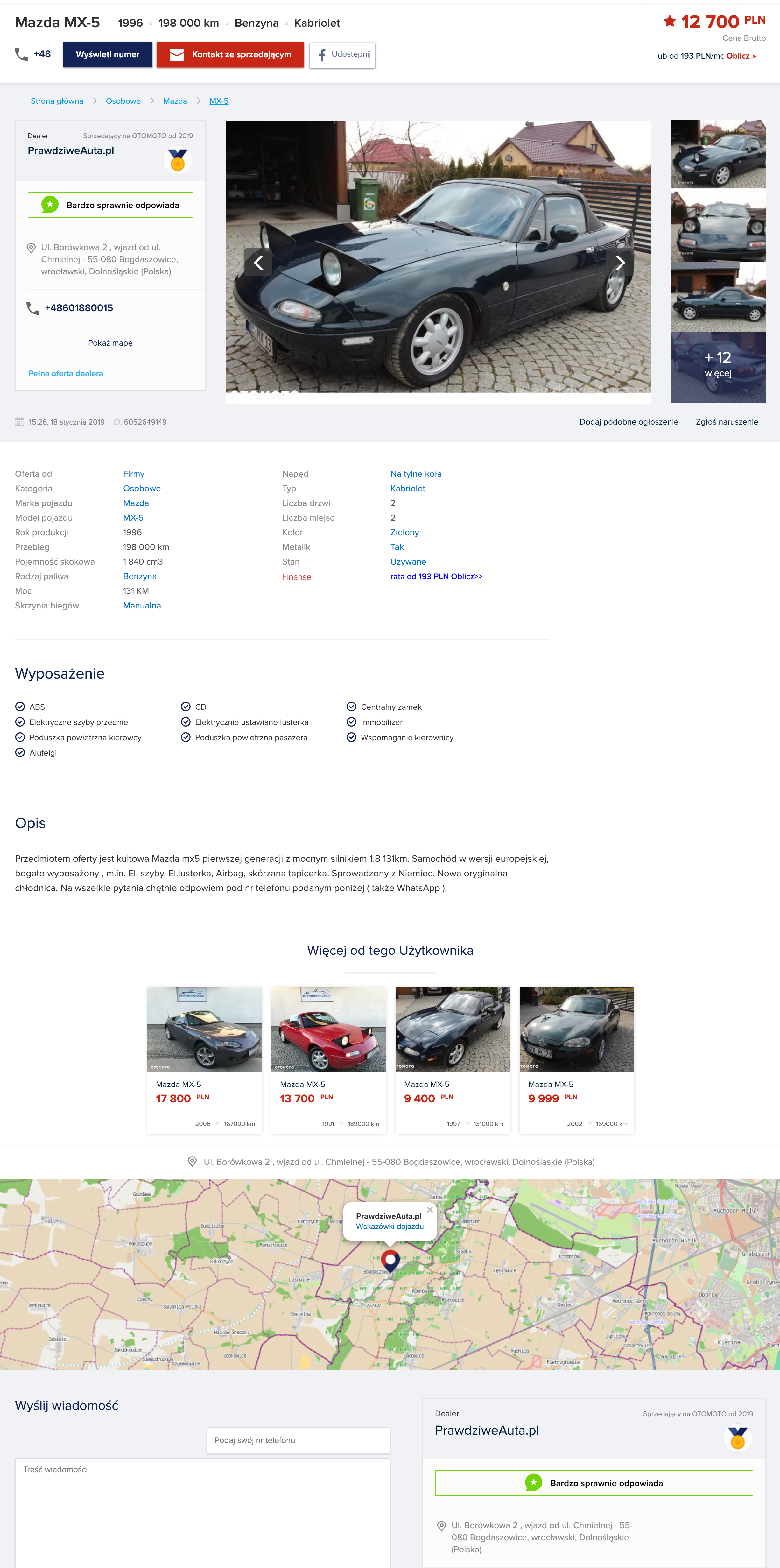The height and width of the screenshot is (1568, 780).
Task: Open Mazda breadcrumb link
Action: click(x=175, y=101)
